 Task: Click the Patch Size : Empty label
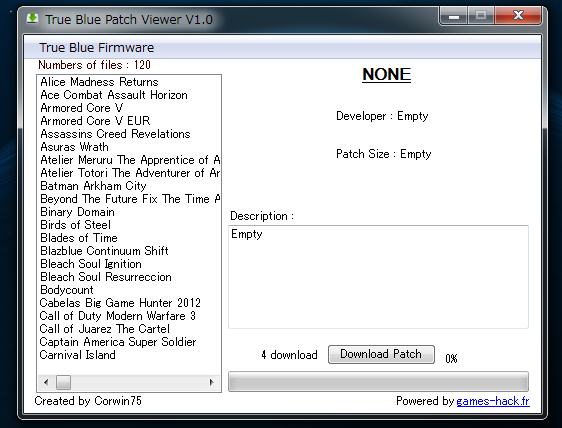(384, 154)
